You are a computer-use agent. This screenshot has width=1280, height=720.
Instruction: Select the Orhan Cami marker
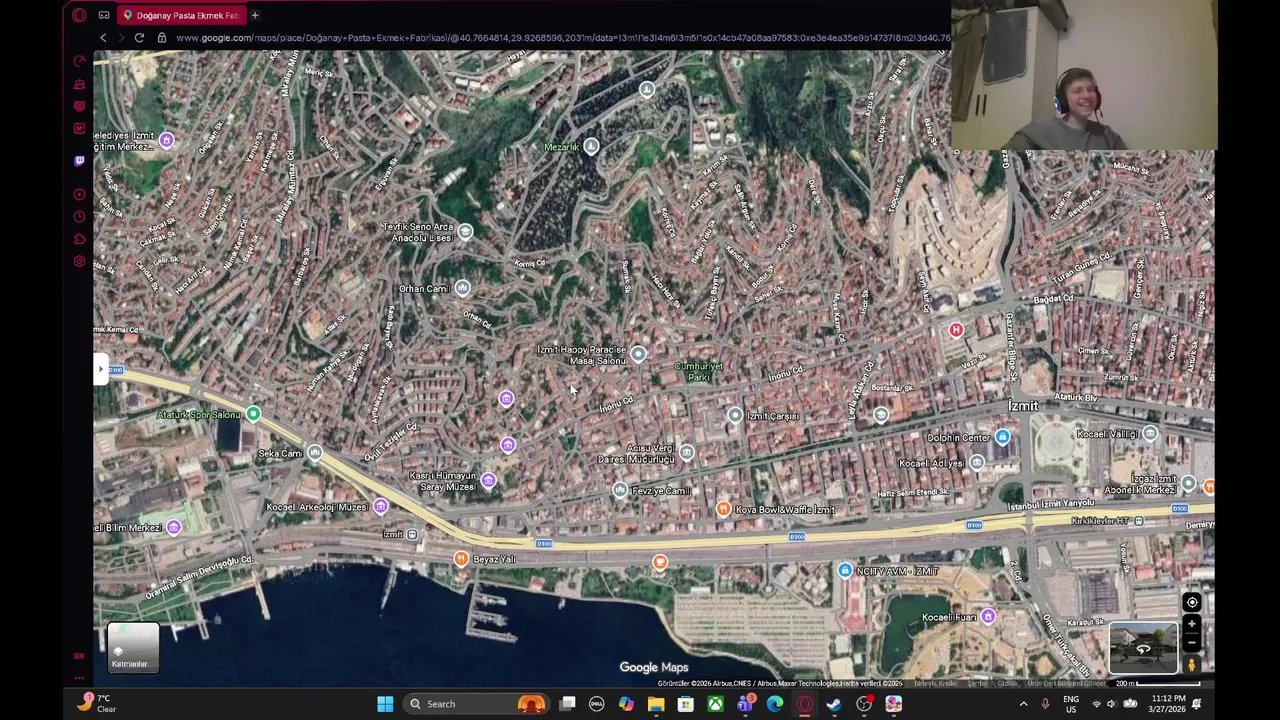[462, 289]
